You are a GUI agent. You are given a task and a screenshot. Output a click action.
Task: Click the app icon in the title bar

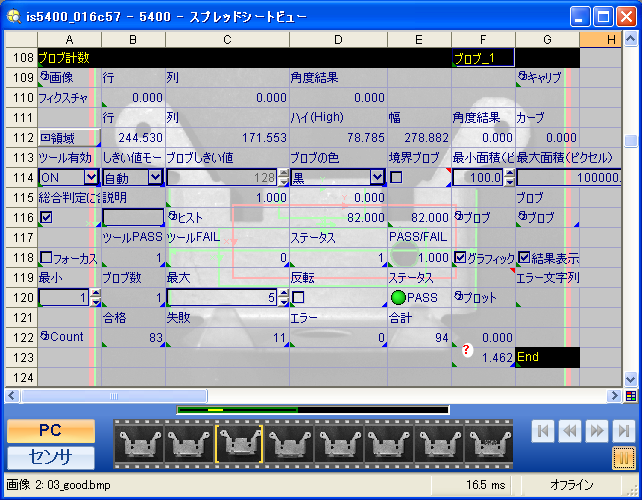pyautogui.click(x=13, y=16)
